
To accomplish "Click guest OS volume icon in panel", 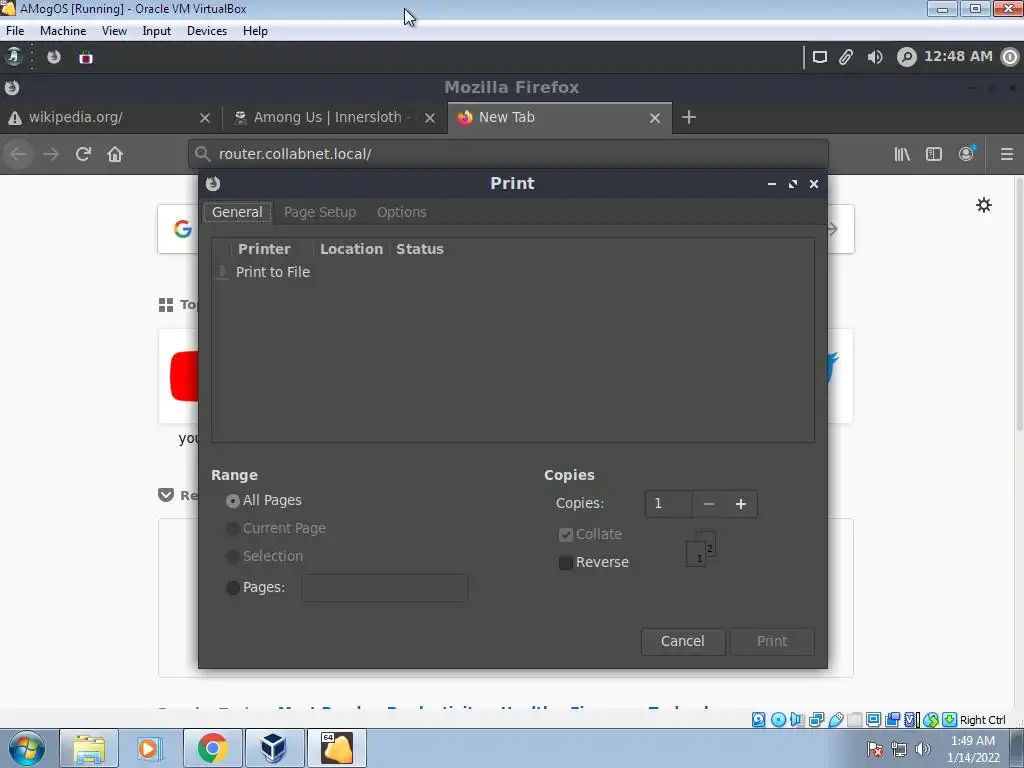I will (x=874, y=57).
